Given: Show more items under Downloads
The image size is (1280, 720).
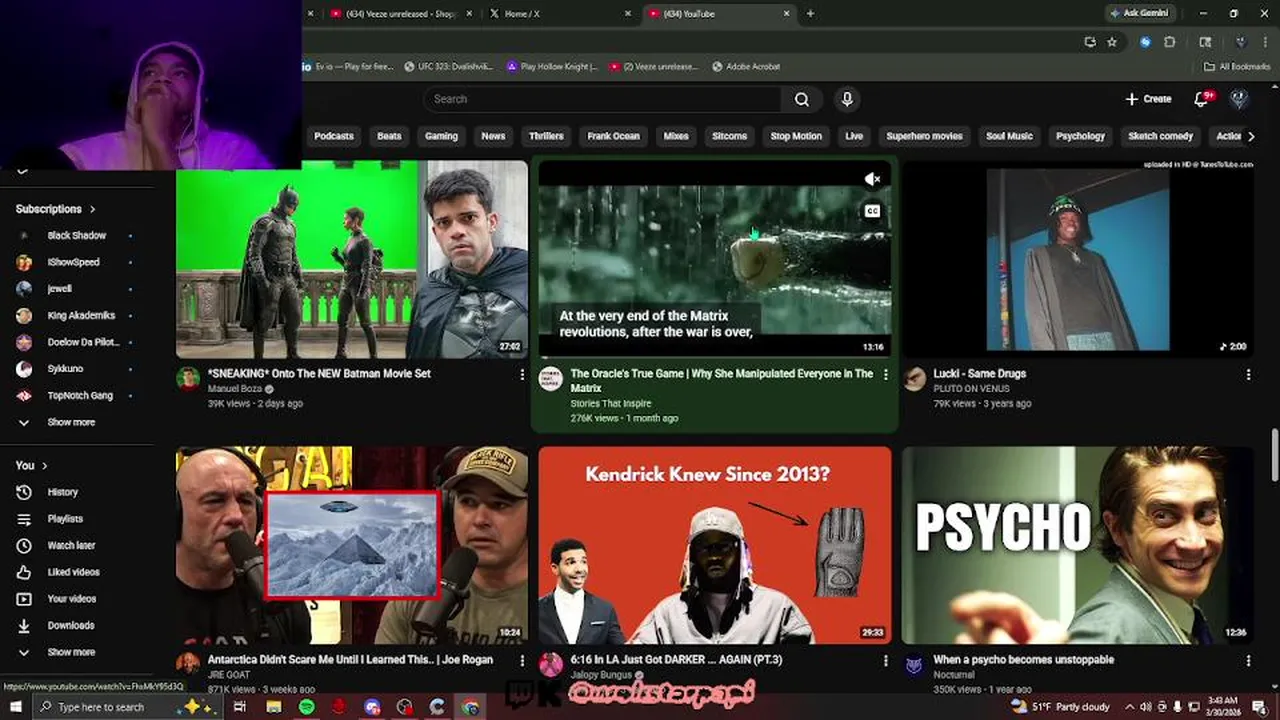Looking at the screenshot, I should 71,652.
